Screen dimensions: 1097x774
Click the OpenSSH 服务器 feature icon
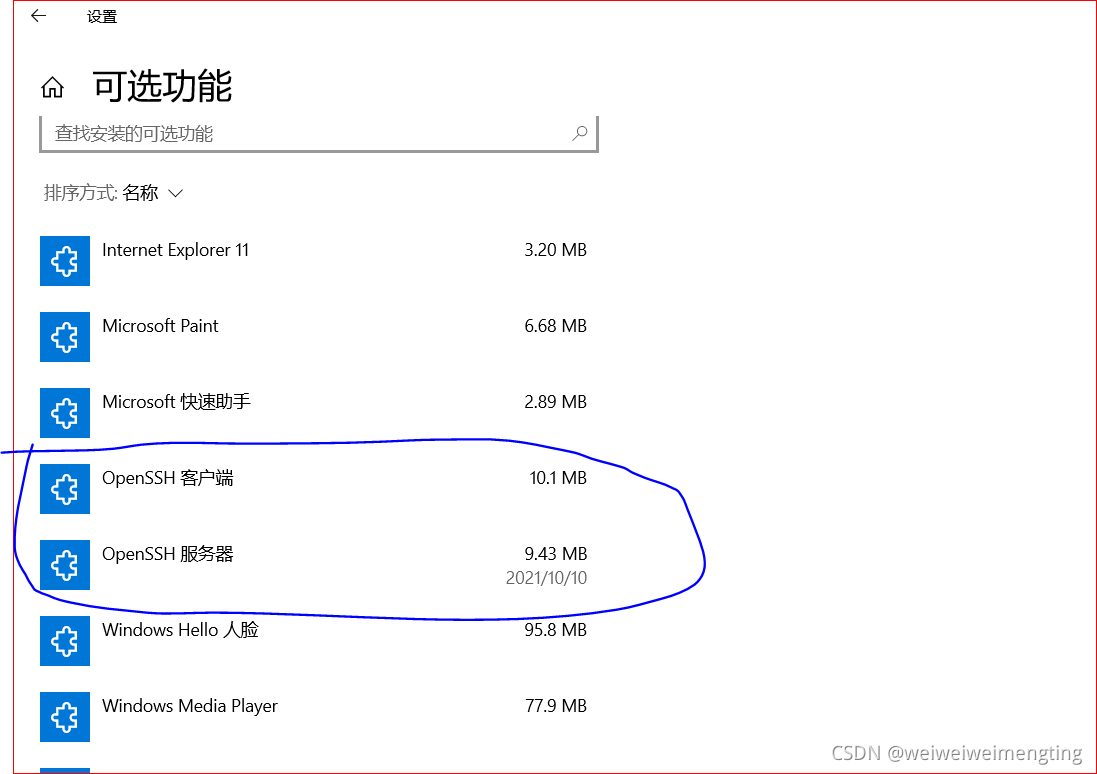point(65,565)
